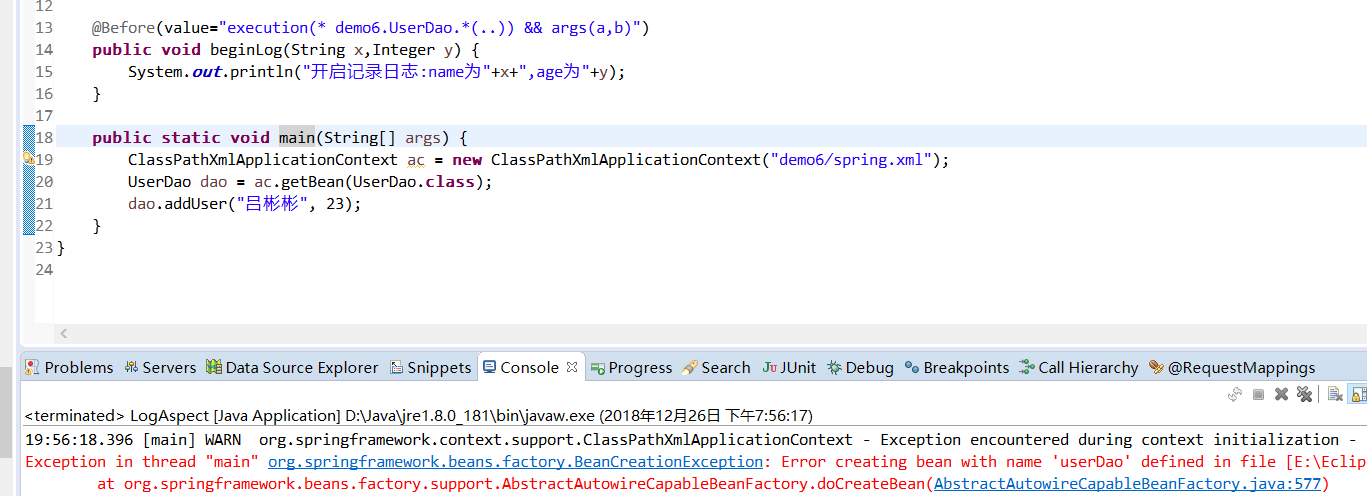This screenshot has width=1367, height=496.
Task: Open the Servers tab
Action: (x=159, y=367)
